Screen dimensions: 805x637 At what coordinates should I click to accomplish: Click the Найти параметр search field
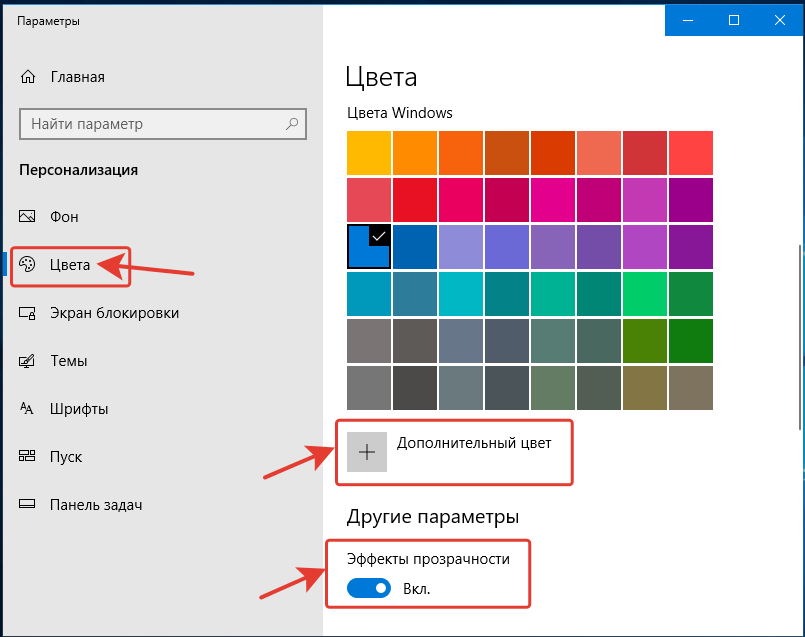pos(163,124)
